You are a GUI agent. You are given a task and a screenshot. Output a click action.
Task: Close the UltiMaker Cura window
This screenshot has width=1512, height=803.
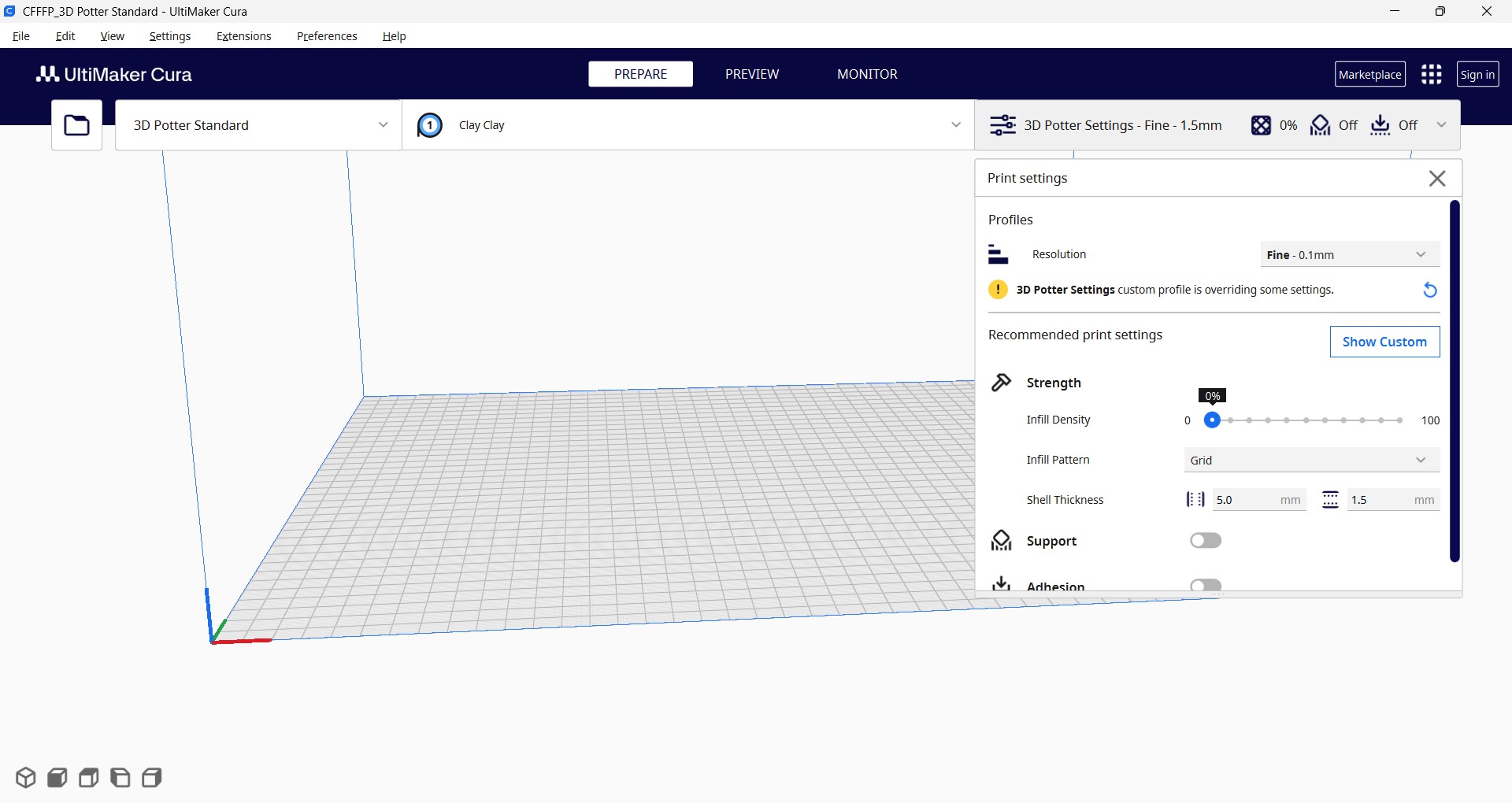(1487, 11)
